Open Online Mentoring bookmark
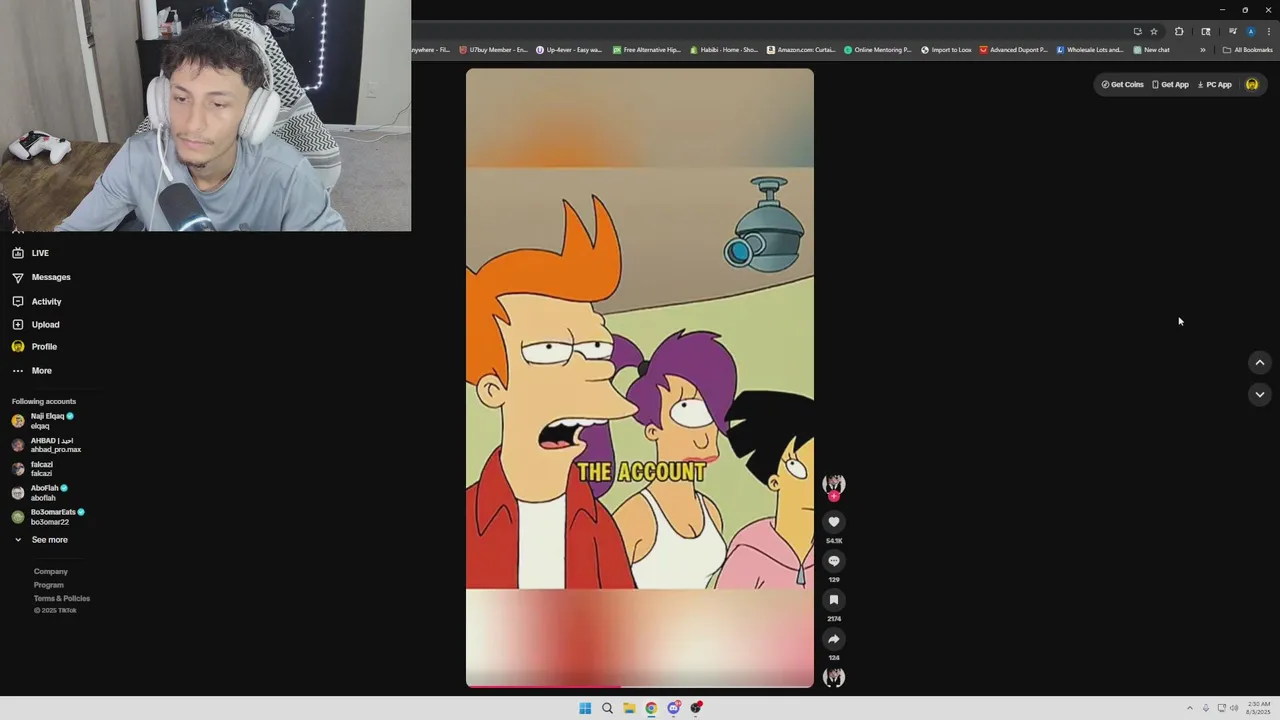The height and width of the screenshot is (720, 1280). click(x=878, y=50)
